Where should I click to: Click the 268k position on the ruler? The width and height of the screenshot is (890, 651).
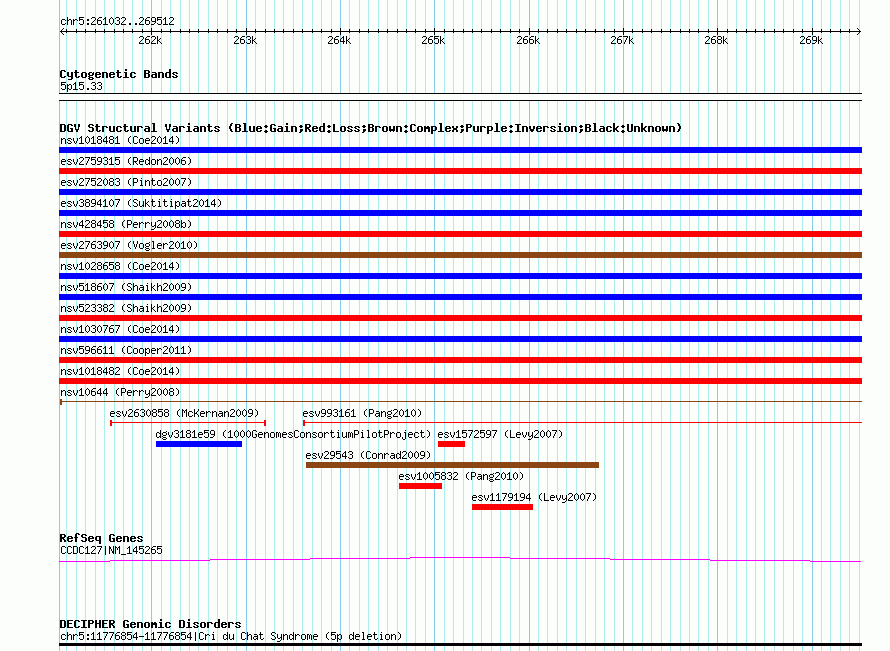pos(716,41)
